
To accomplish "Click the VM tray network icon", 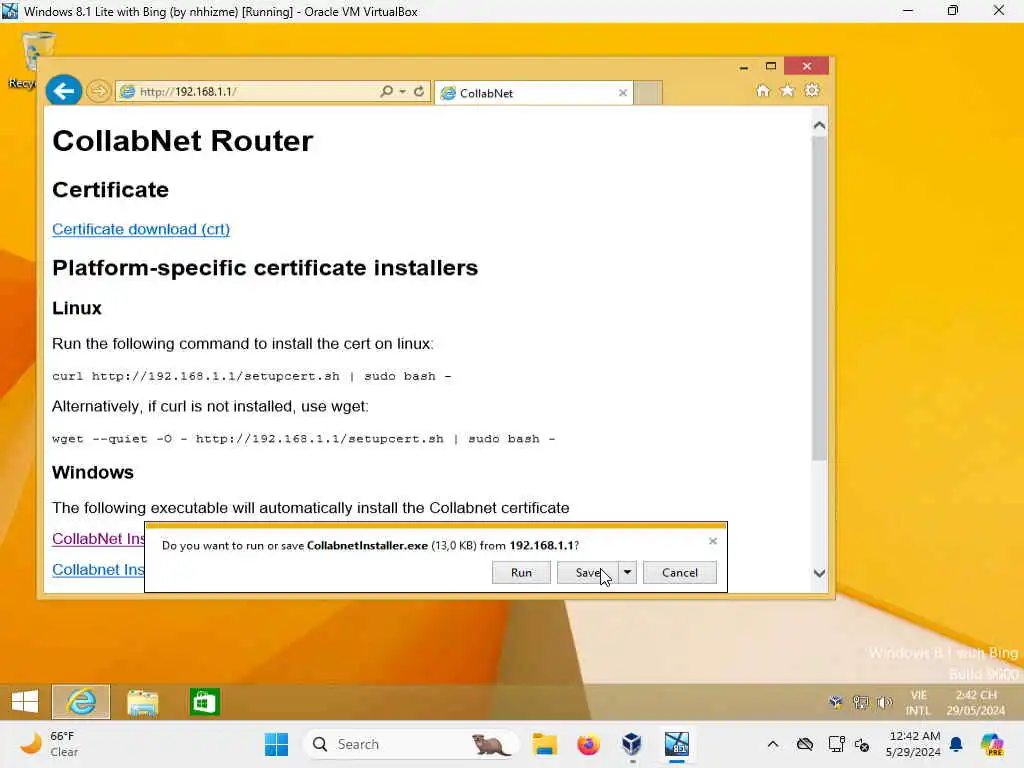I will 860,703.
